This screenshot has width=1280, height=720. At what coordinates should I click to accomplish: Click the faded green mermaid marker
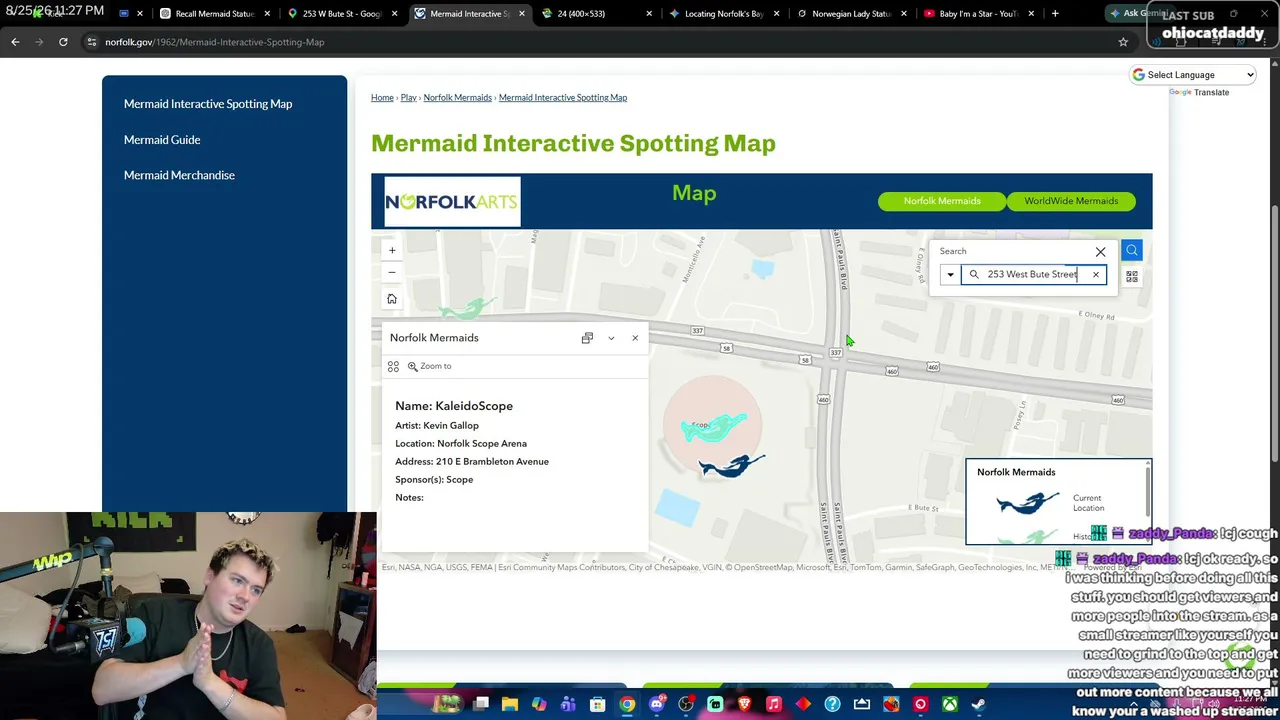click(x=468, y=307)
